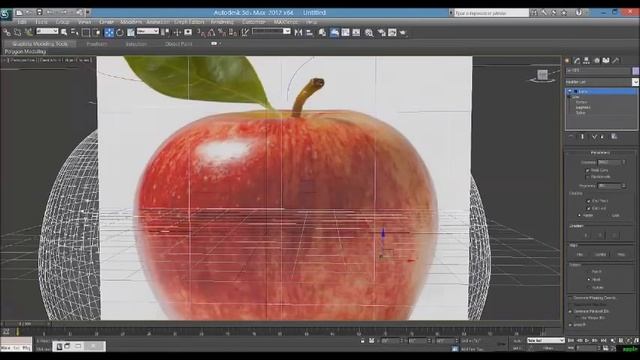Collapse the Parameters rollout header
640x360 pixels.
tap(600, 153)
